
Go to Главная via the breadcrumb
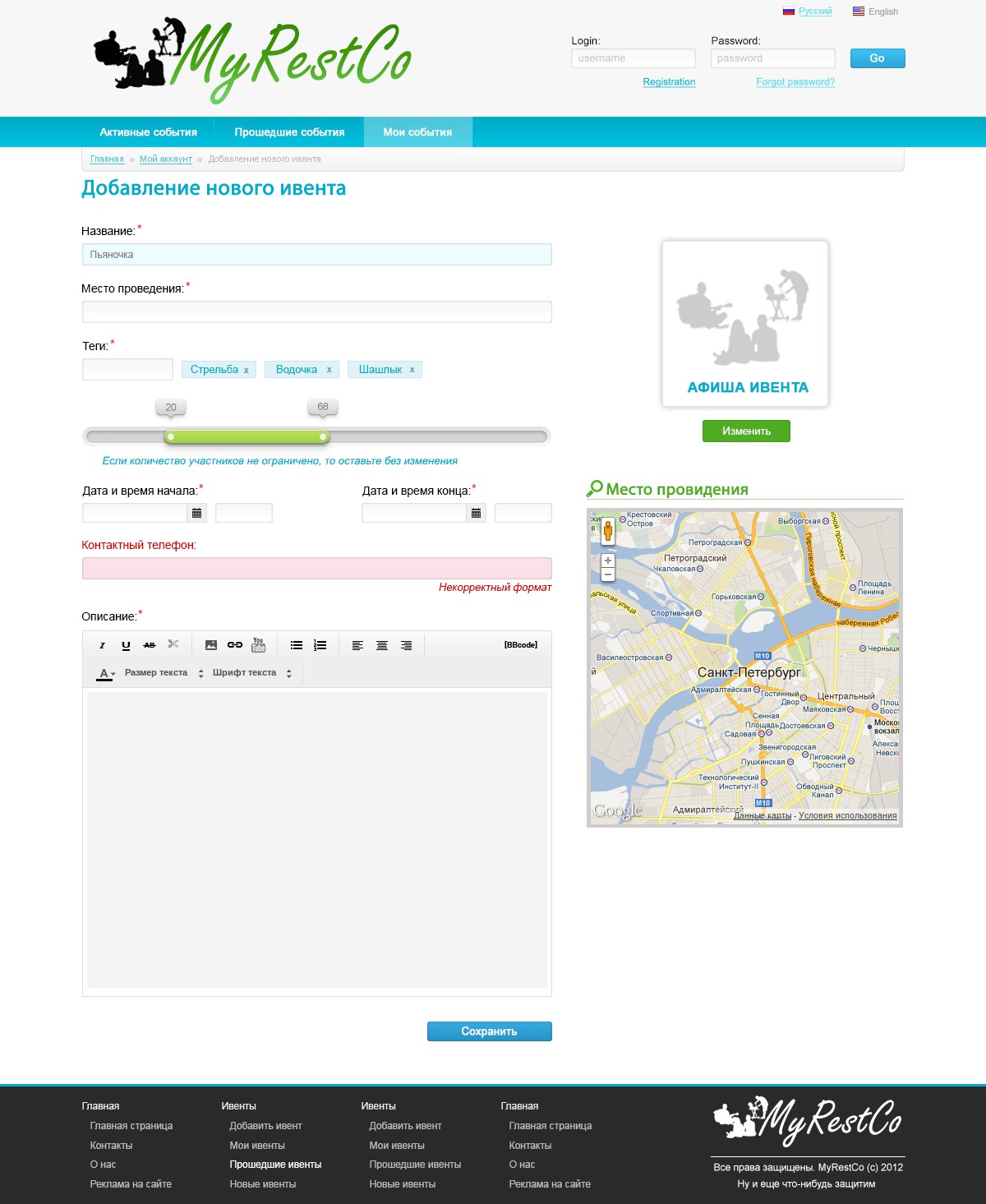coord(107,159)
